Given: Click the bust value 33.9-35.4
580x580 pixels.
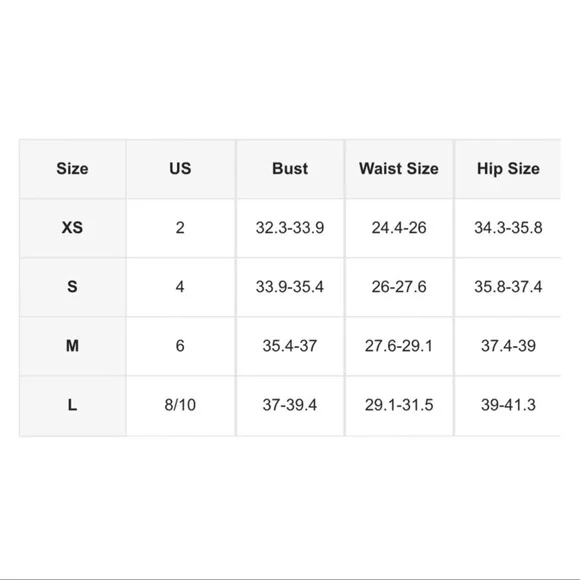Looking at the screenshot, I should 290,287.
